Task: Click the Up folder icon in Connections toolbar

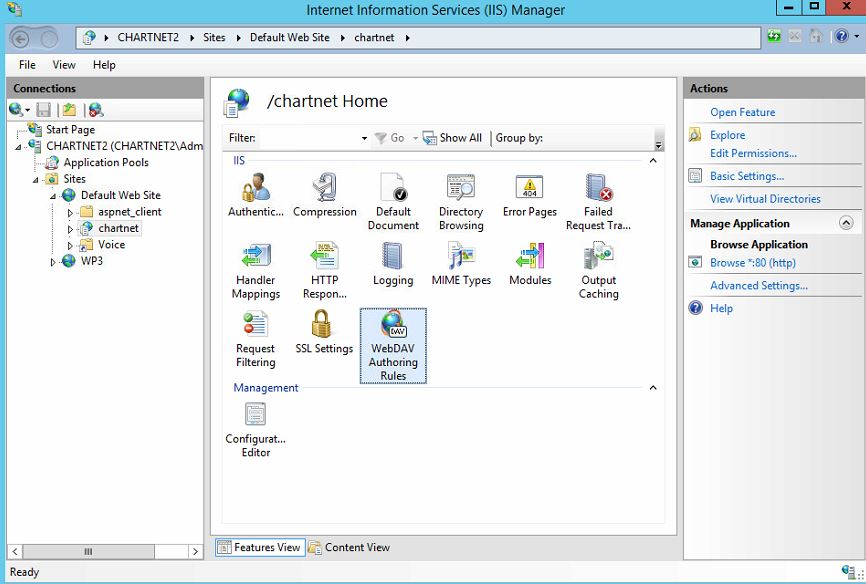Action: pyautogui.click(x=69, y=109)
